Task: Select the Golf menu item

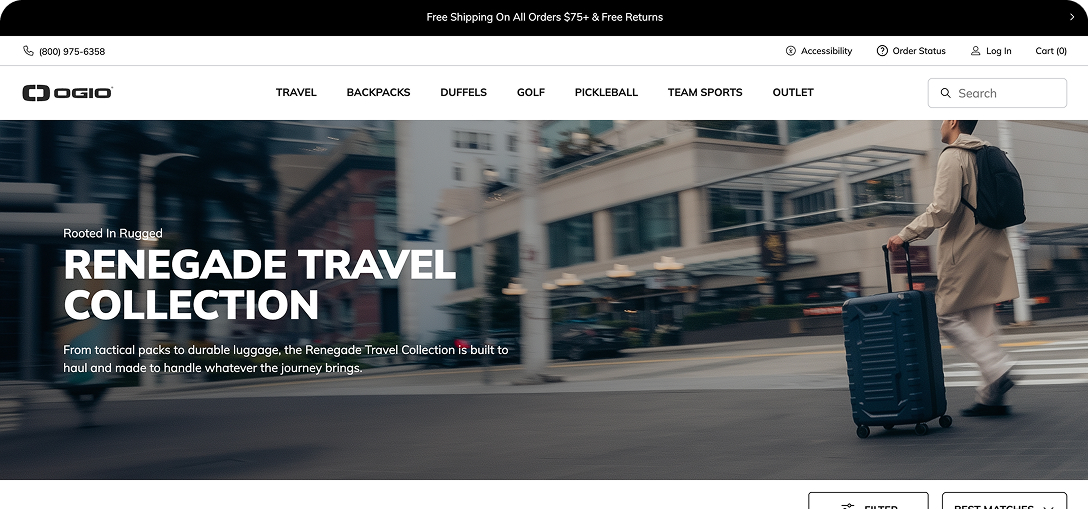Action: point(531,92)
